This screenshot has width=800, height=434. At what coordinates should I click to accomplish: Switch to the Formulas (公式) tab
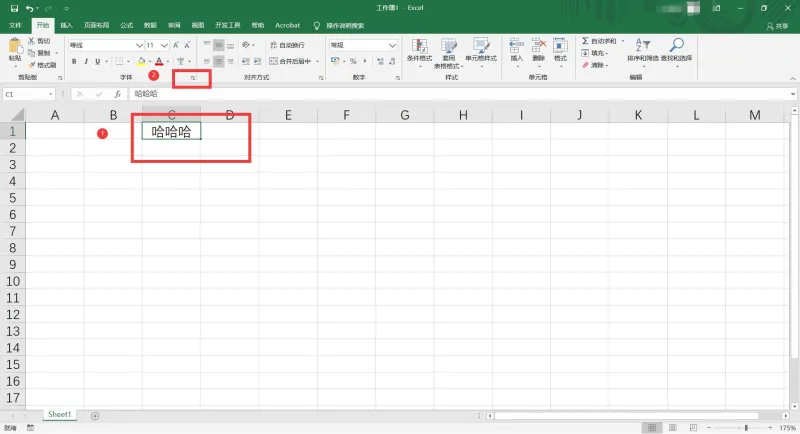pyautogui.click(x=126, y=25)
